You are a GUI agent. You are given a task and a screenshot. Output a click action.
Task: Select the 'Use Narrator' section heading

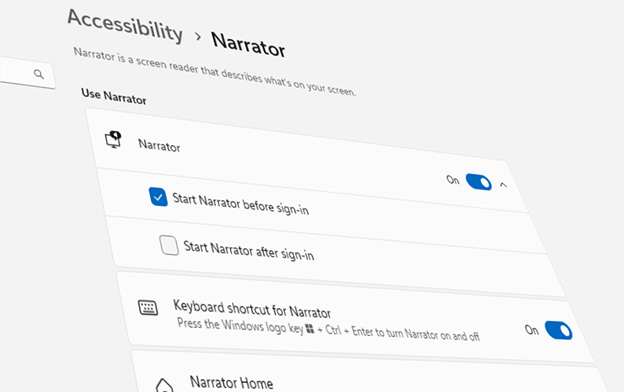[x=114, y=96]
